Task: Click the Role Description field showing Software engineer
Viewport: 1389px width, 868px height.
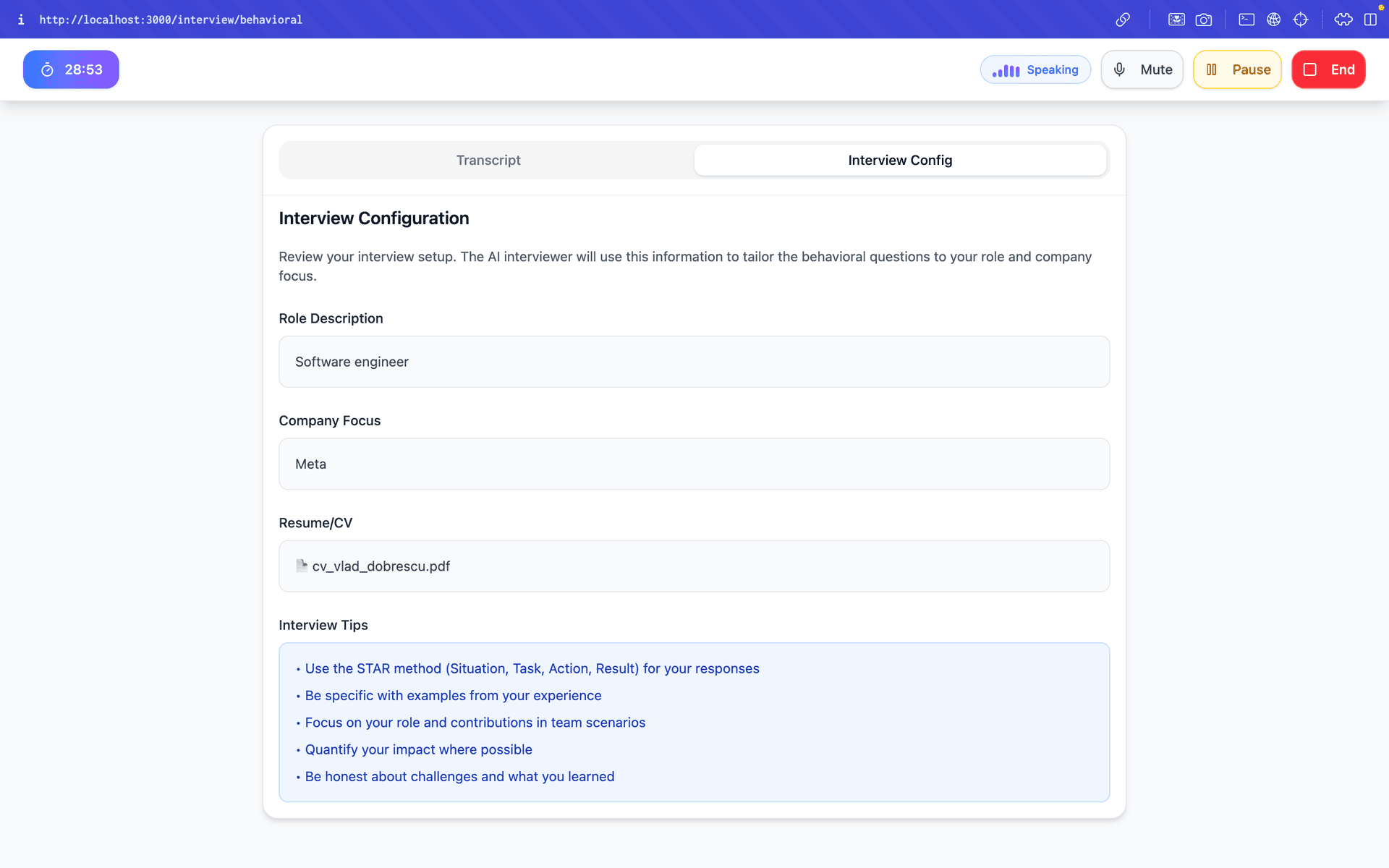Action: [x=694, y=362]
